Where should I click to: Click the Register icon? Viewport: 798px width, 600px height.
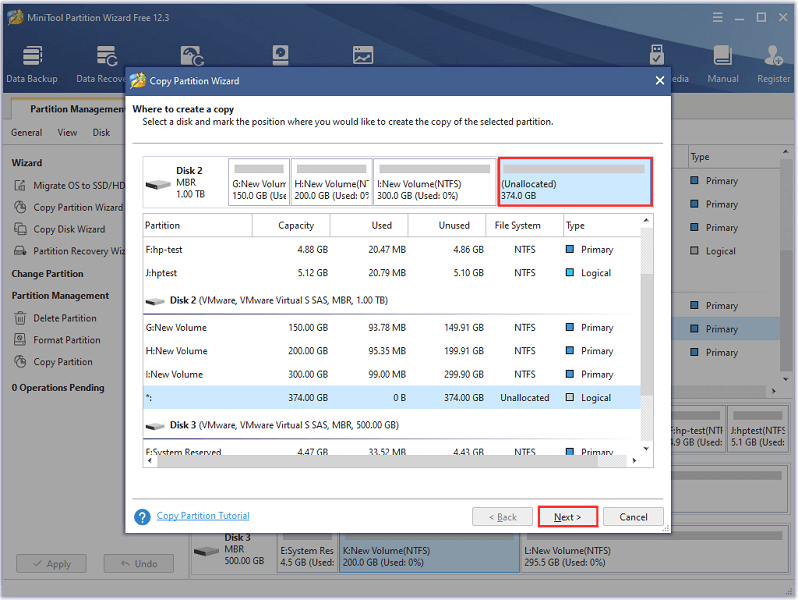(774, 64)
